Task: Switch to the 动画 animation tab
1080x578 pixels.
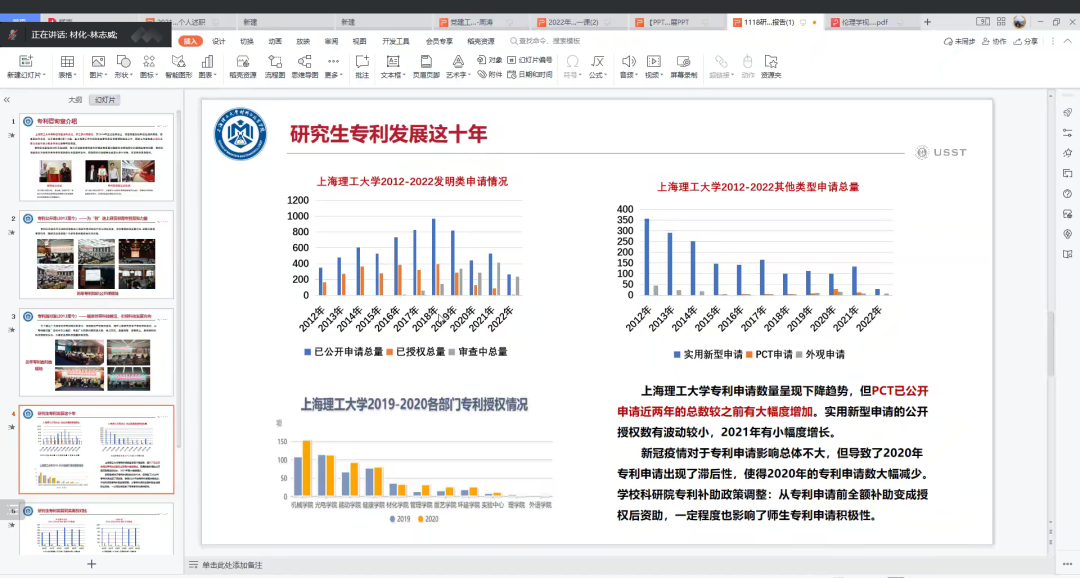Action: pos(275,41)
